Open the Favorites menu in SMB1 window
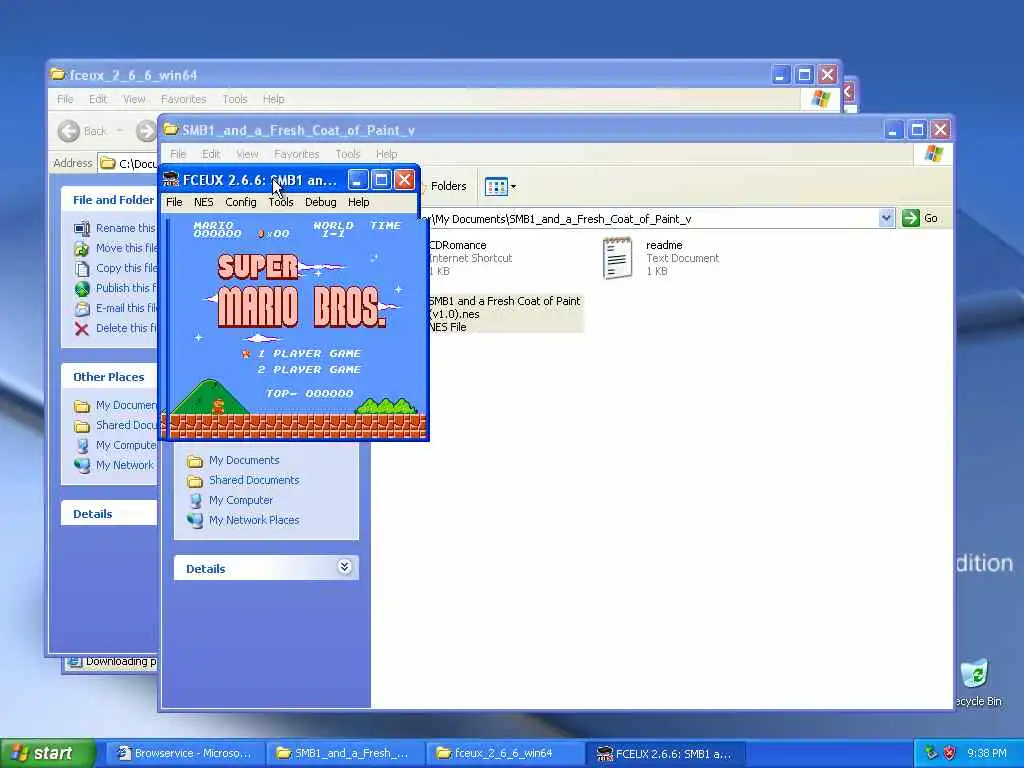 tap(296, 154)
